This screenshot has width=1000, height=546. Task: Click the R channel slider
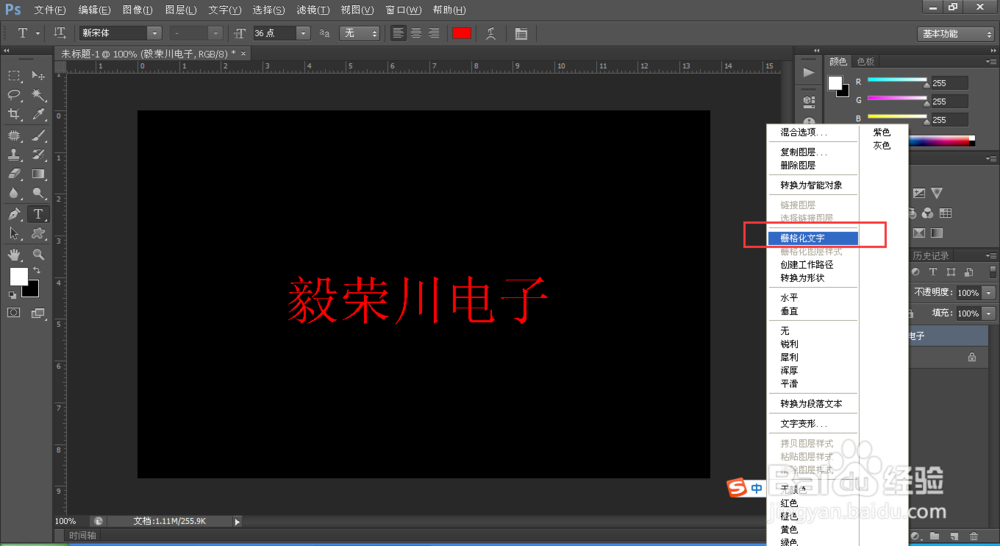coord(897,80)
